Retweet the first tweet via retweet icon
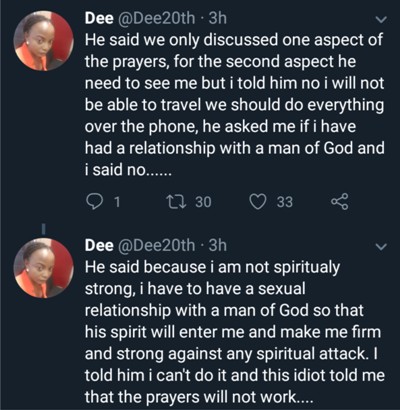The image size is (400, 410). (x=176, y=202)
